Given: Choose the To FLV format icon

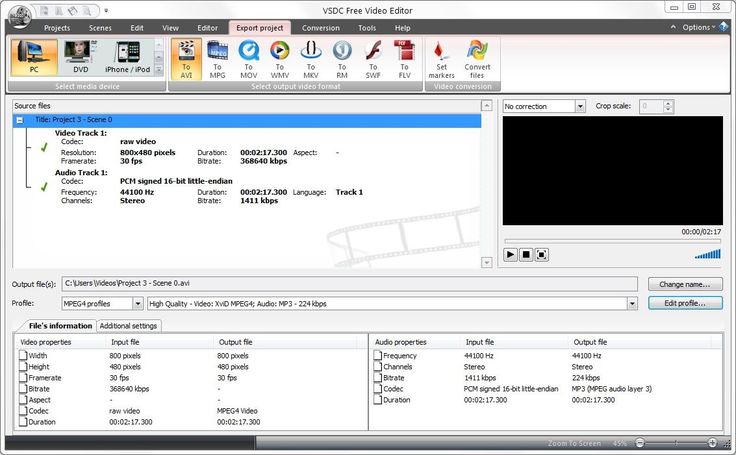Looking at the screenshot, I should (x=404, y=57).
